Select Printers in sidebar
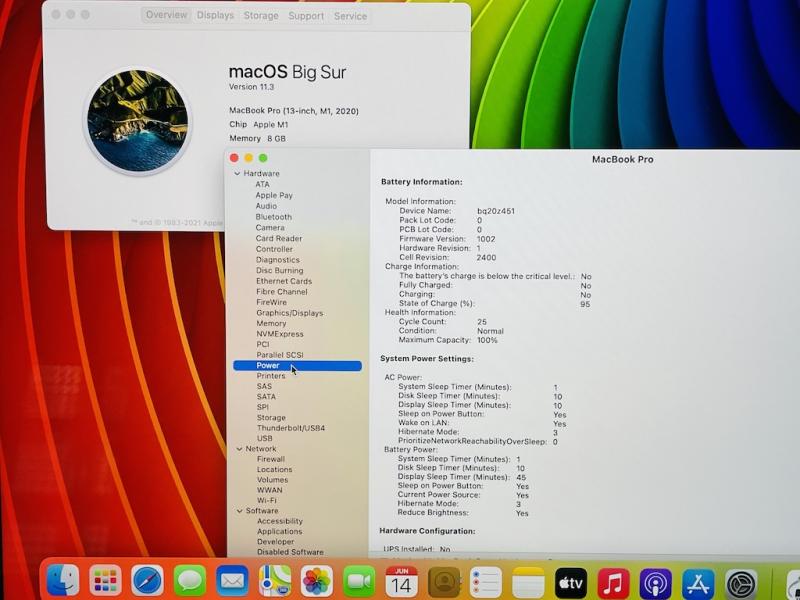The image size is (800, 600). point(271,376)
